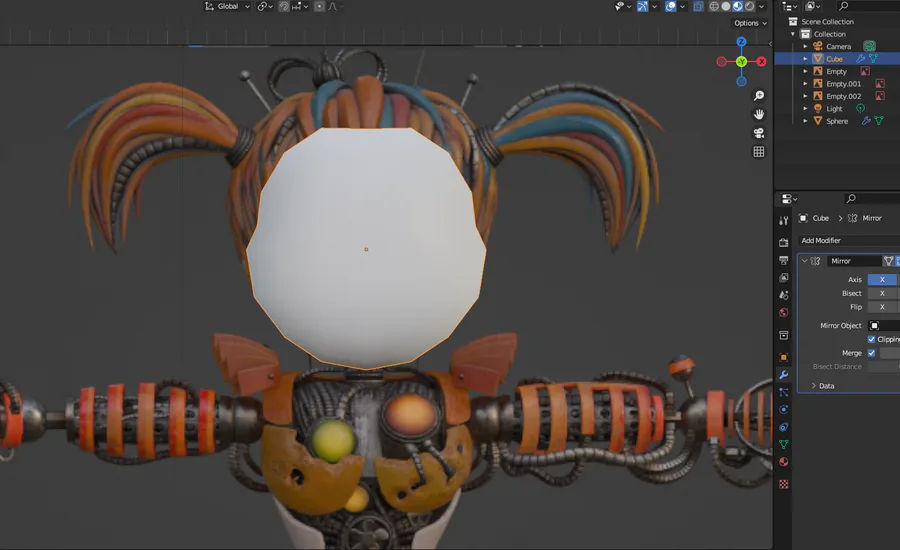The height and width of the screenshot is (550, 900).
Task: Click the Add Modifier button
Action: [x=848, y=241]
